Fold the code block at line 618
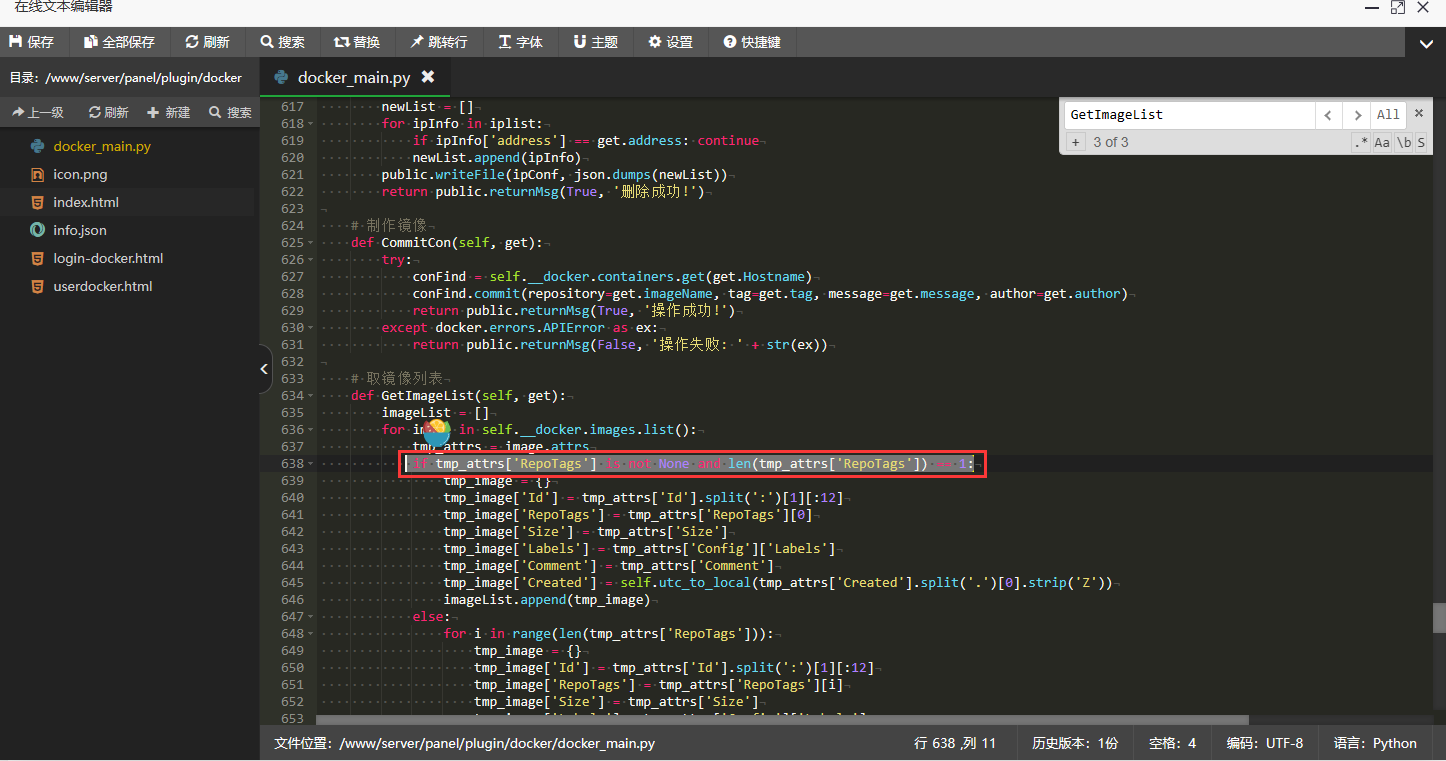1446x761 pixels. tap(310, 124)
